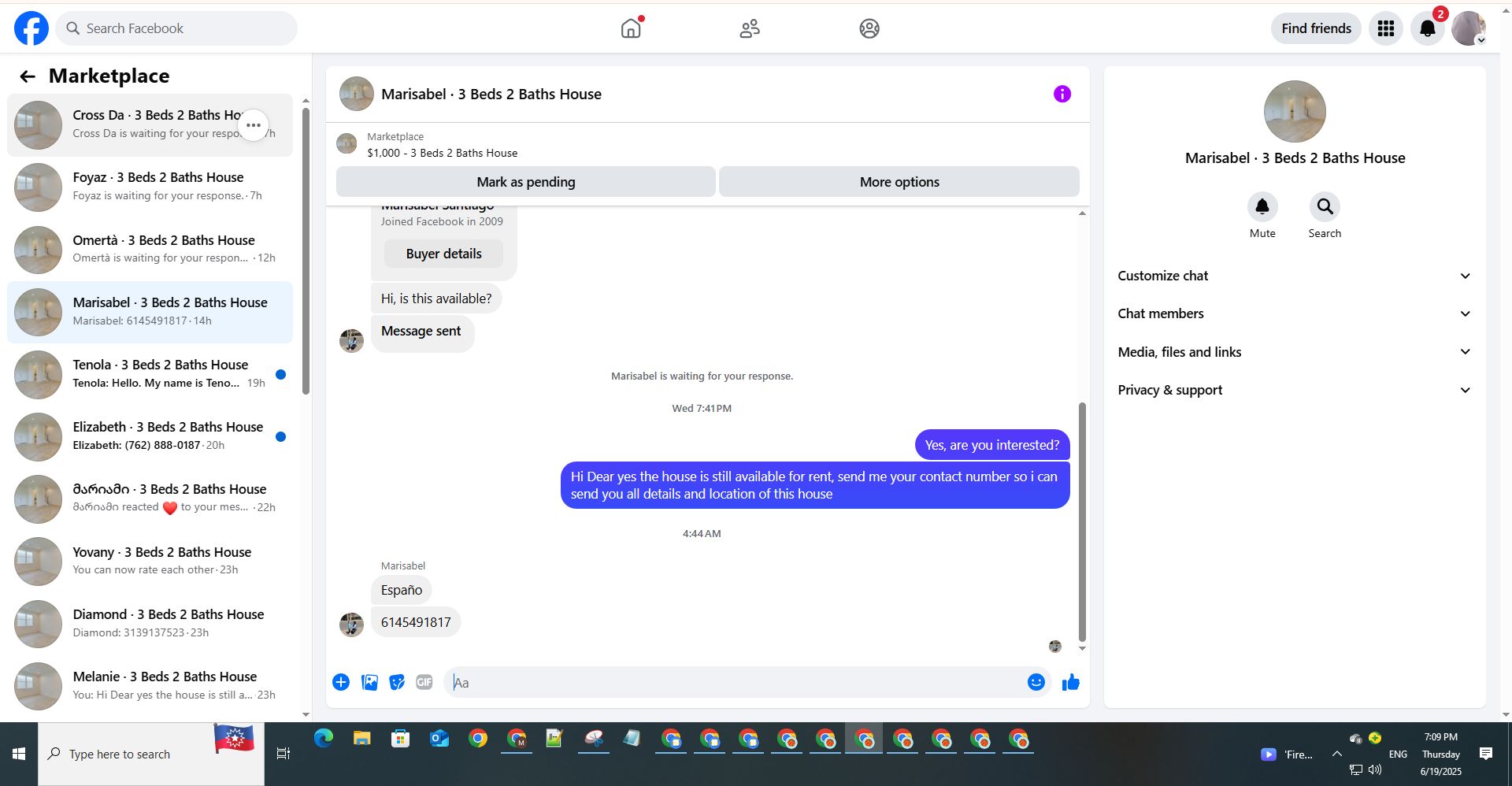
Task: Click the large house photo in info panel
Action: 1295,111
